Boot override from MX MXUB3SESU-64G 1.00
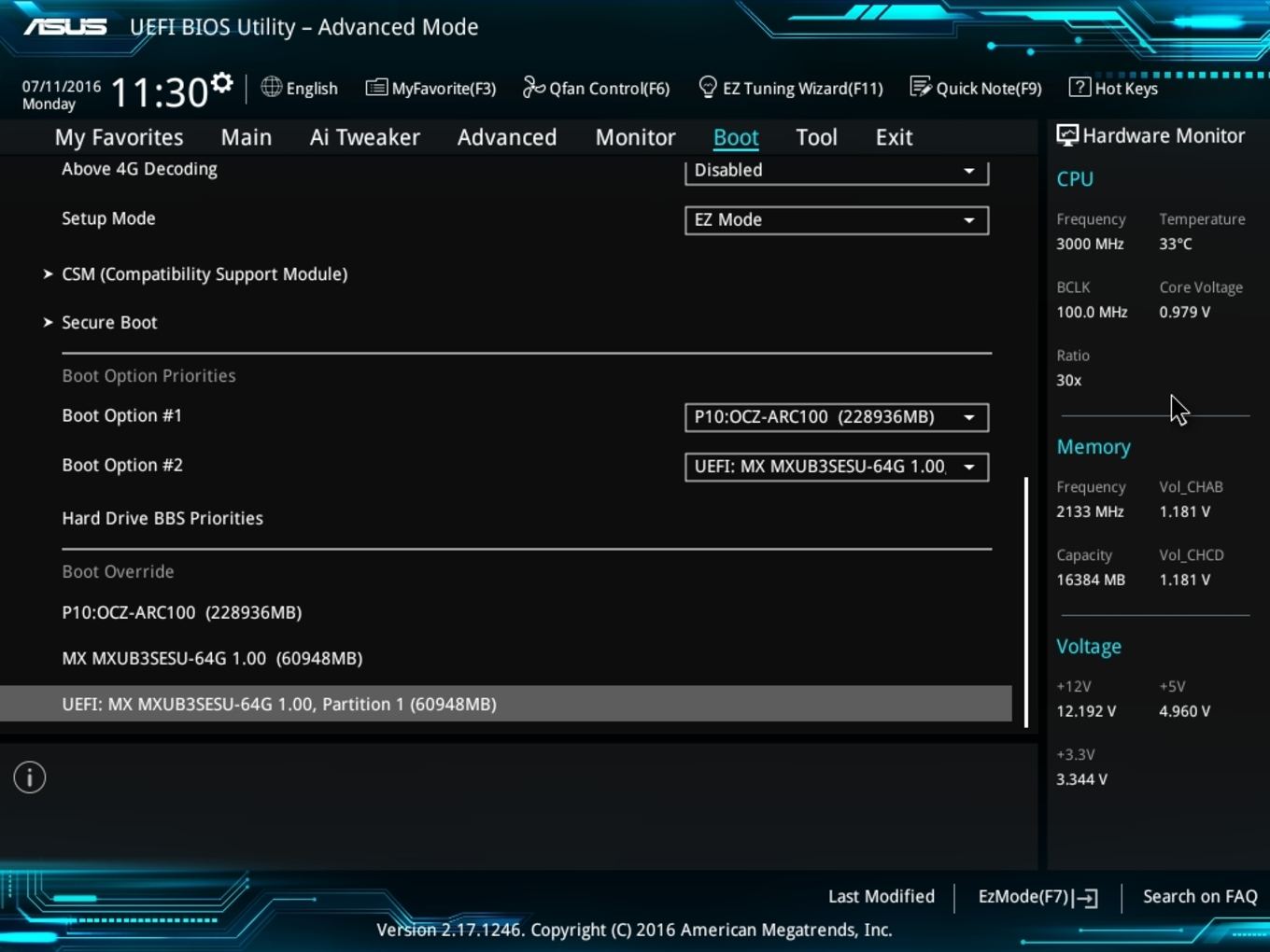 [212, 659]
